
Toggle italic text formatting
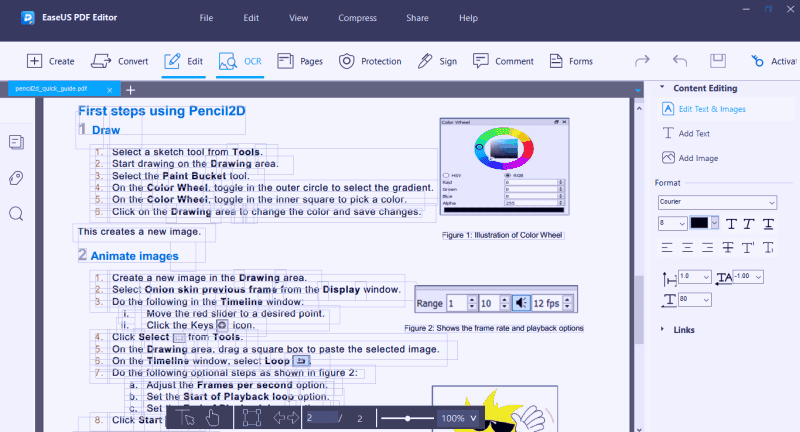pyautogui.click(x=748, y=224)
